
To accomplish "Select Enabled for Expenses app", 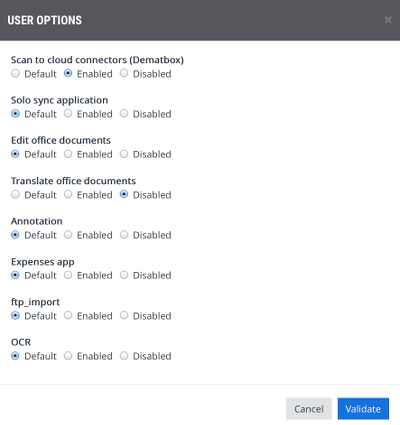I will [x=68, y=275].
